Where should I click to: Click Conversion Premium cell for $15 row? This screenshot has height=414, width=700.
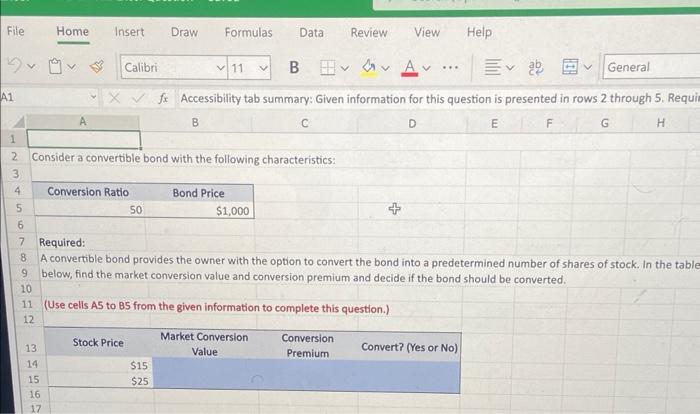[307, 368]
